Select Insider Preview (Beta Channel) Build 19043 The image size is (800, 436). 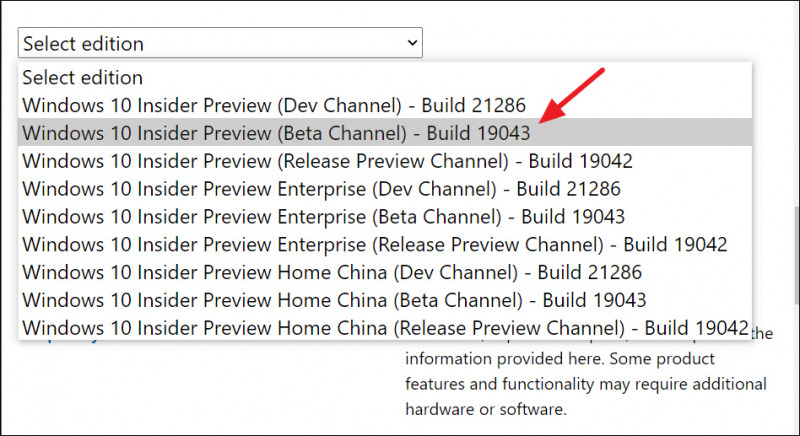pyautogui.click(x=385, y=133)
